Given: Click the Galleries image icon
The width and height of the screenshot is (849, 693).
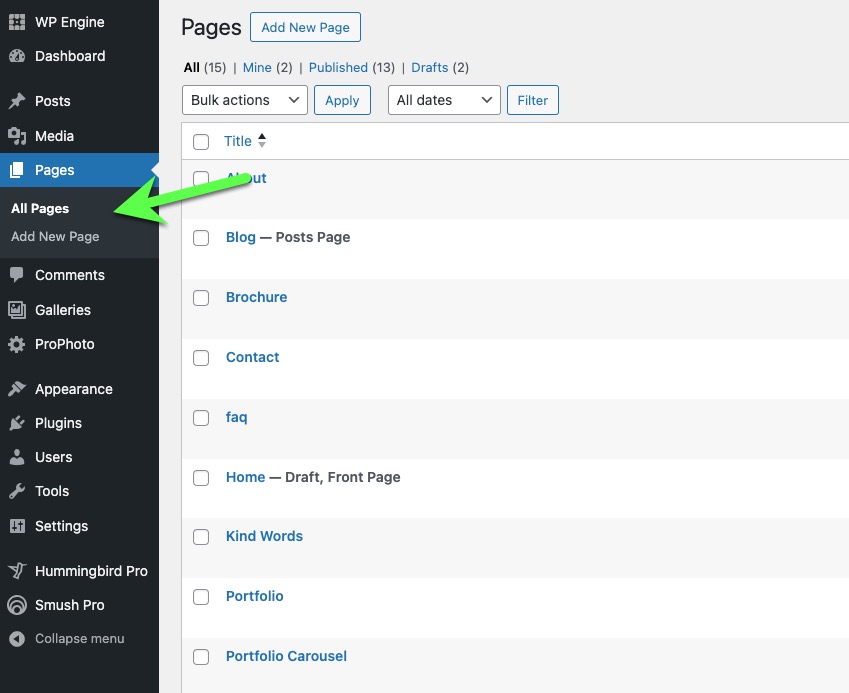Looking at the screenshot, I should click(x=17, y=310).
